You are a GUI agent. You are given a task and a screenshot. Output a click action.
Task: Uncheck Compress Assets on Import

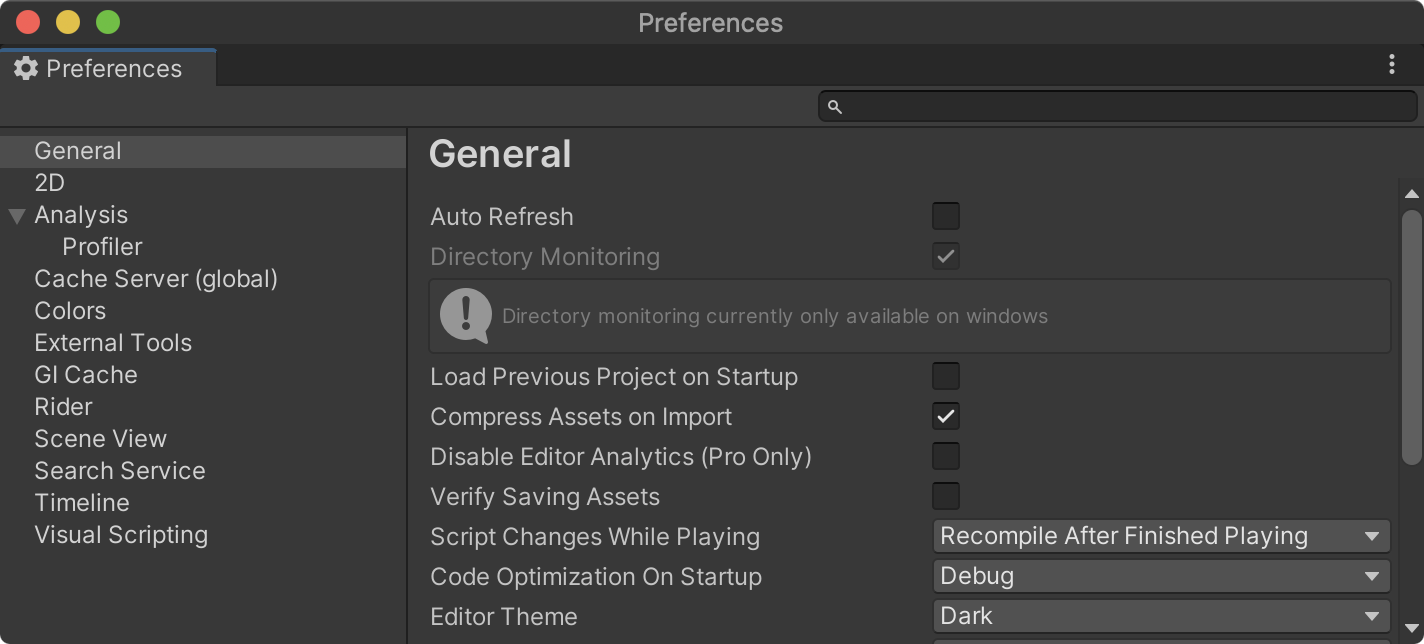(x=945, y=416)
